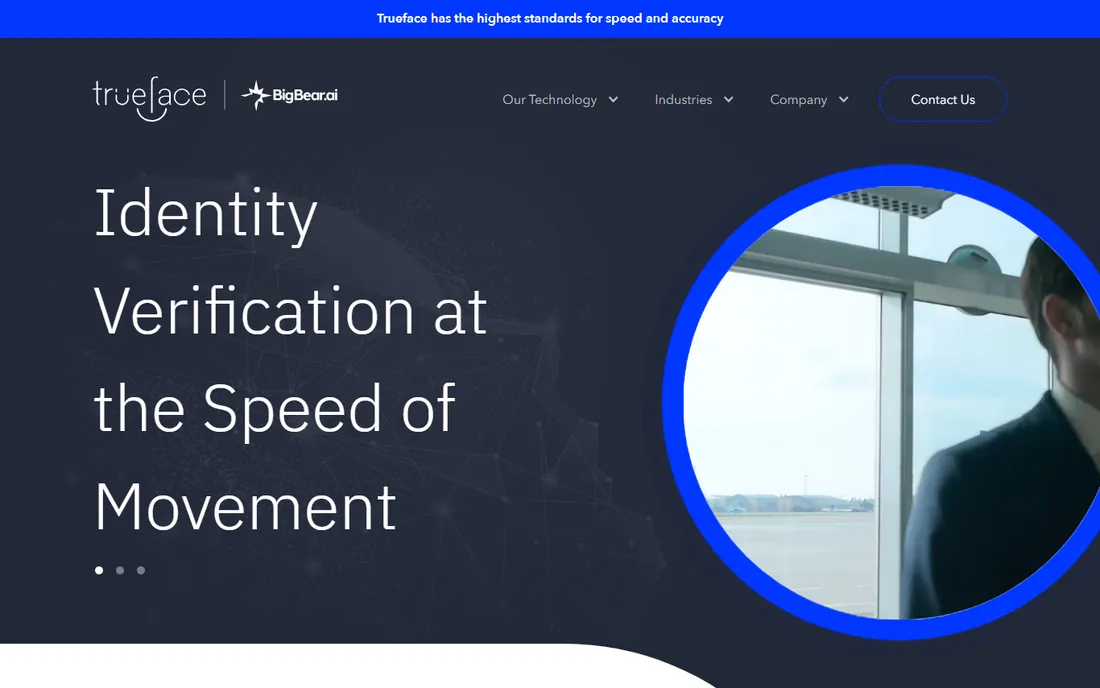Click the BigBear.ai logo

pos(290,95)
